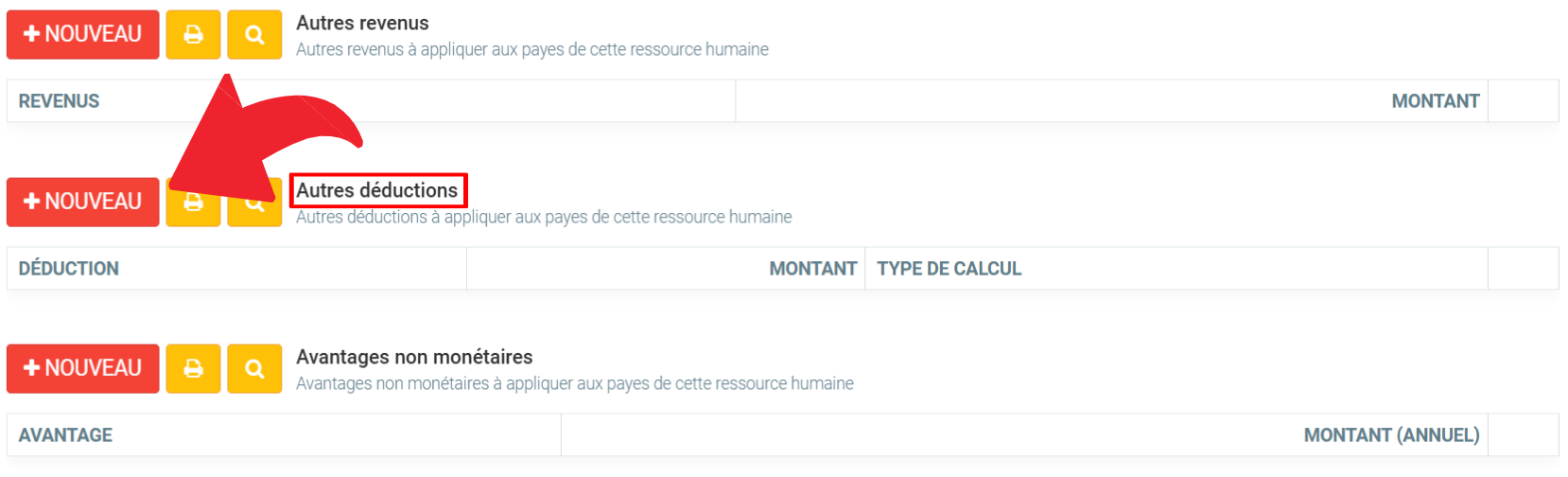The height and width of the screenshot is (477, 1568).
Task: Click the MONTANT (ANNUEL) column header
Action: [1391, 435]
